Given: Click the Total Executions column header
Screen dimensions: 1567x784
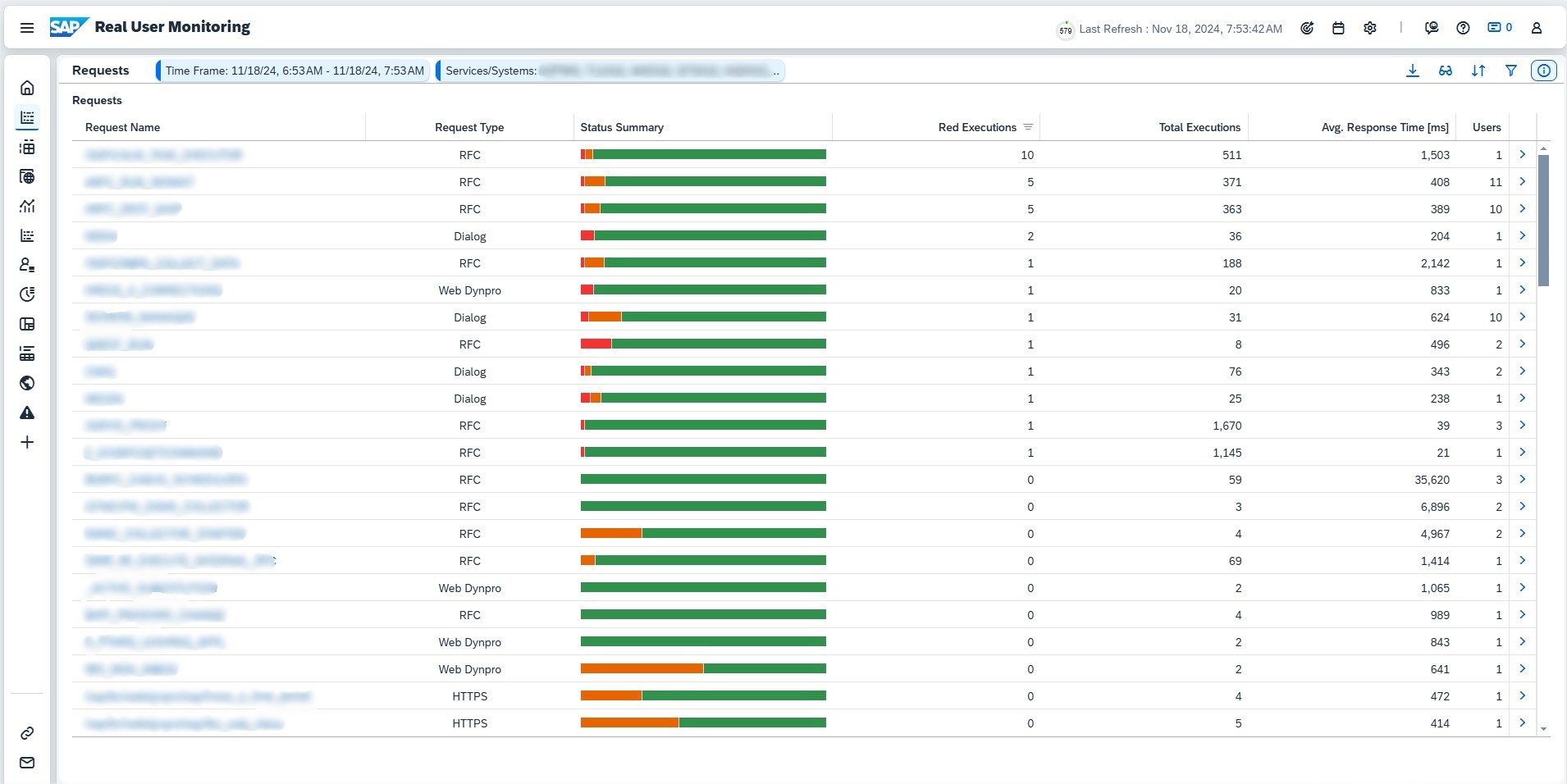Looking at the screenshot, I should [x=1199, y=127].
